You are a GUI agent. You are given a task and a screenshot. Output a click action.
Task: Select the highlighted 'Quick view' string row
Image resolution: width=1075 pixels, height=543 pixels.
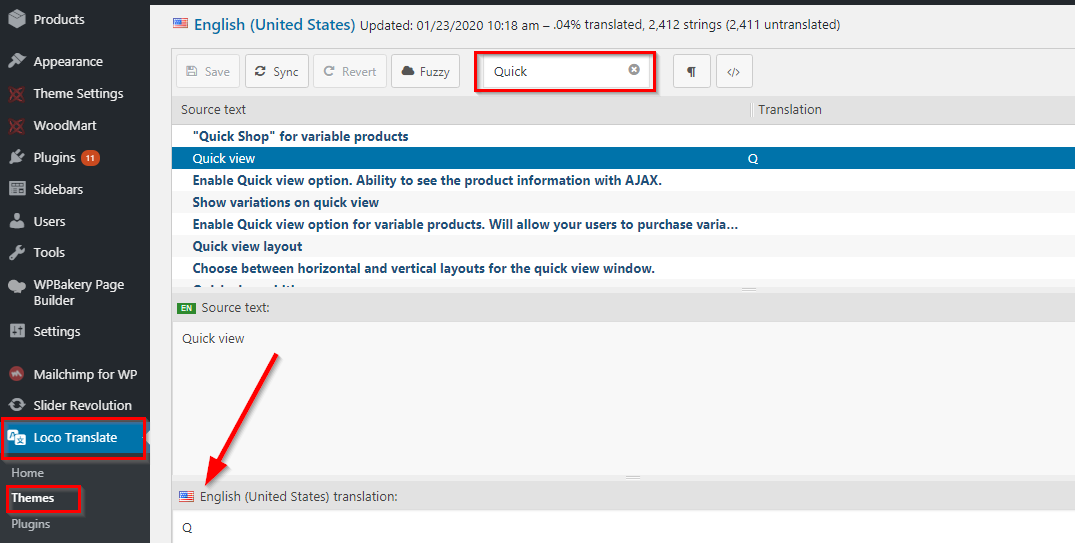pos(623,158)
